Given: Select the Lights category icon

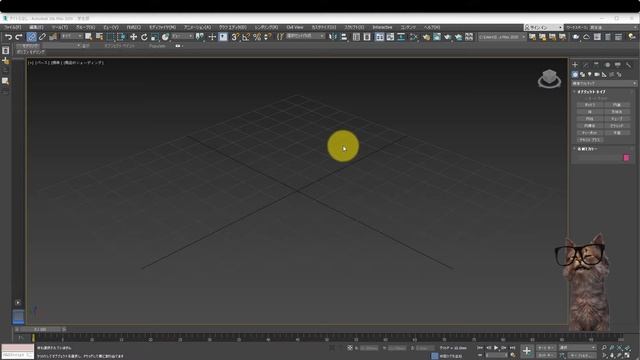Looking at the screenshot, I should (590, 75).
